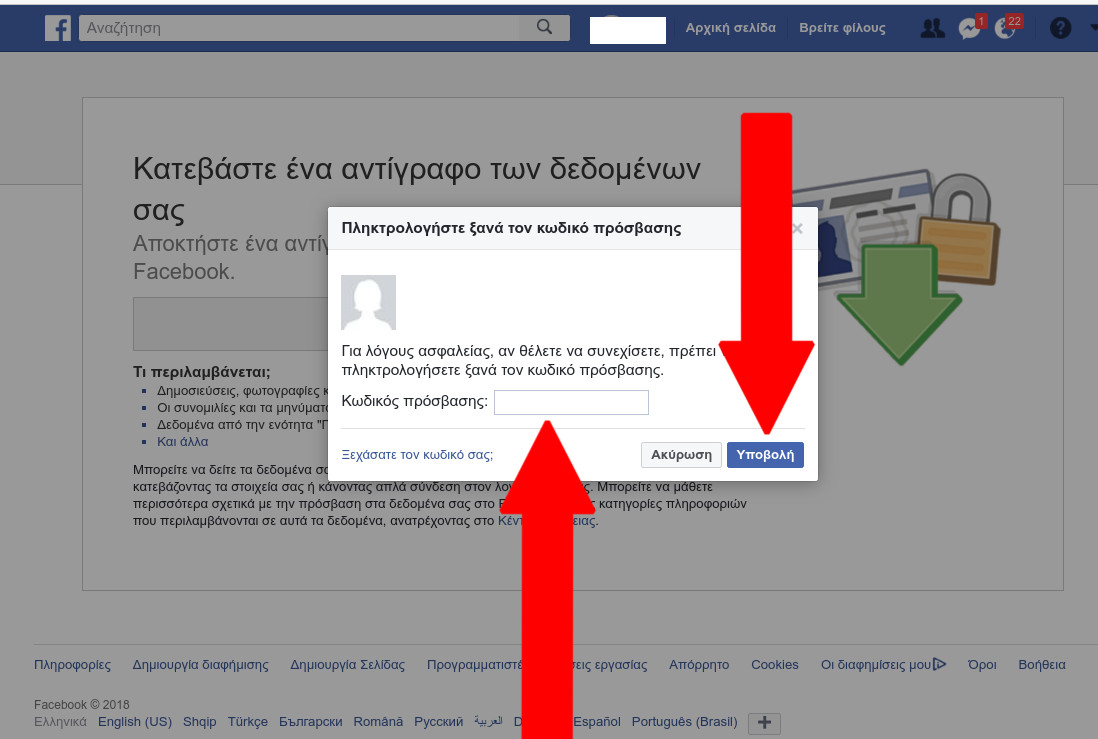Expand the account dropdown arrow
Viewport: 1098px width, 739px height.
[1093, 28]
